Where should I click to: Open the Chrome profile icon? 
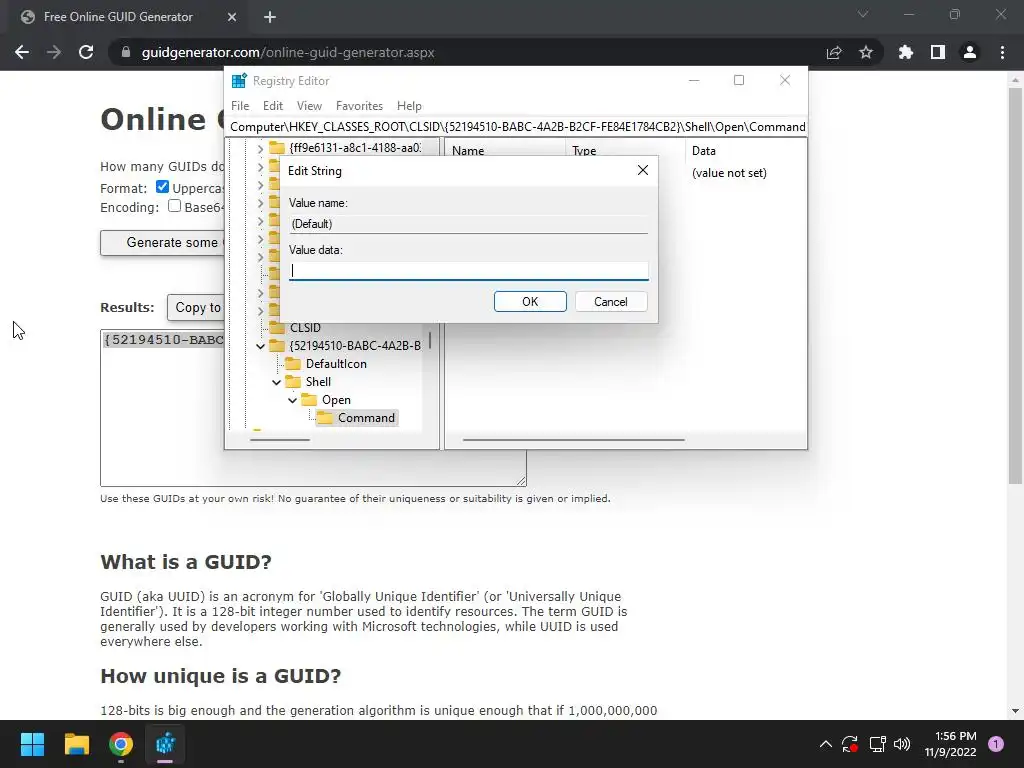(x=970, y=52)
